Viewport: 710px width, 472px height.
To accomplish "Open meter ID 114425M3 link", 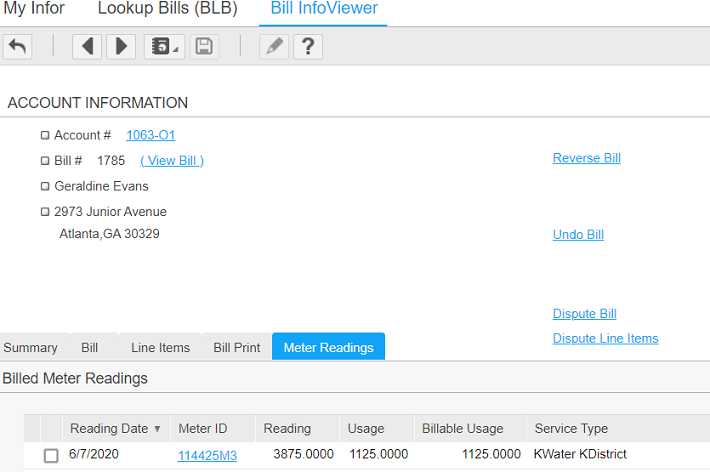I will (207, 455).
